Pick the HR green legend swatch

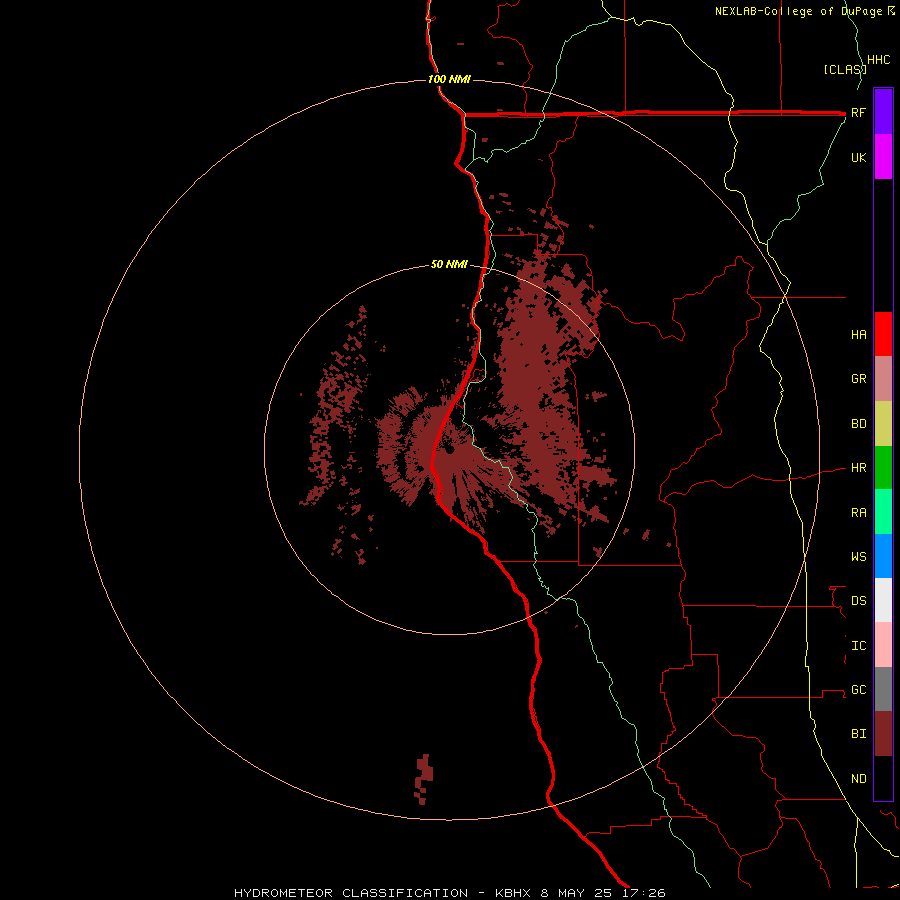883,468
